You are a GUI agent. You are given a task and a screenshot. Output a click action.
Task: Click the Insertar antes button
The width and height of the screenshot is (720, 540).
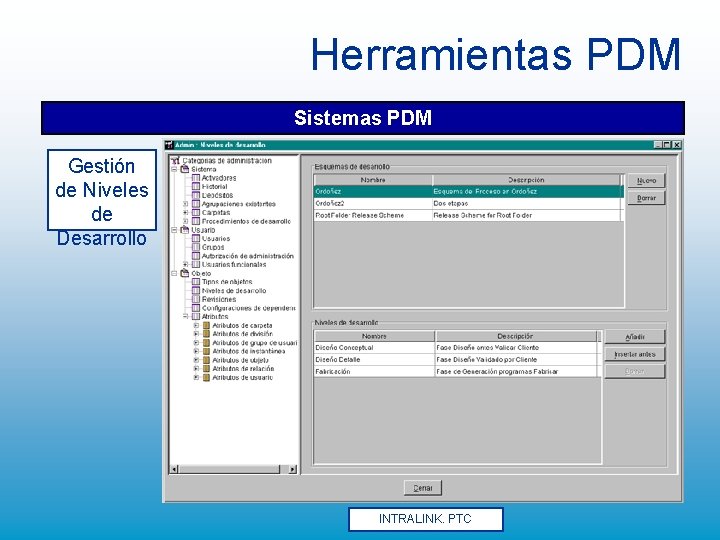pyautogui.click(x=635, y=354)
